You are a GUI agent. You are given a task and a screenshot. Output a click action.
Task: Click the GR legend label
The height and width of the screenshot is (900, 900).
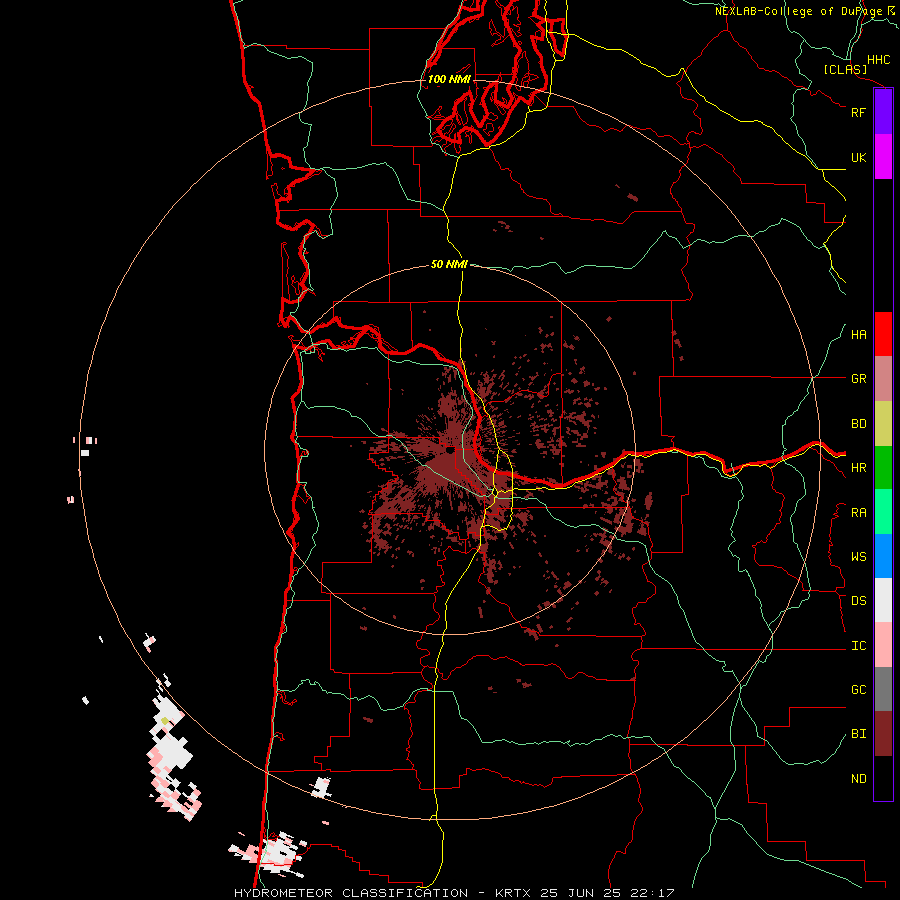click(x=858, y=379)
